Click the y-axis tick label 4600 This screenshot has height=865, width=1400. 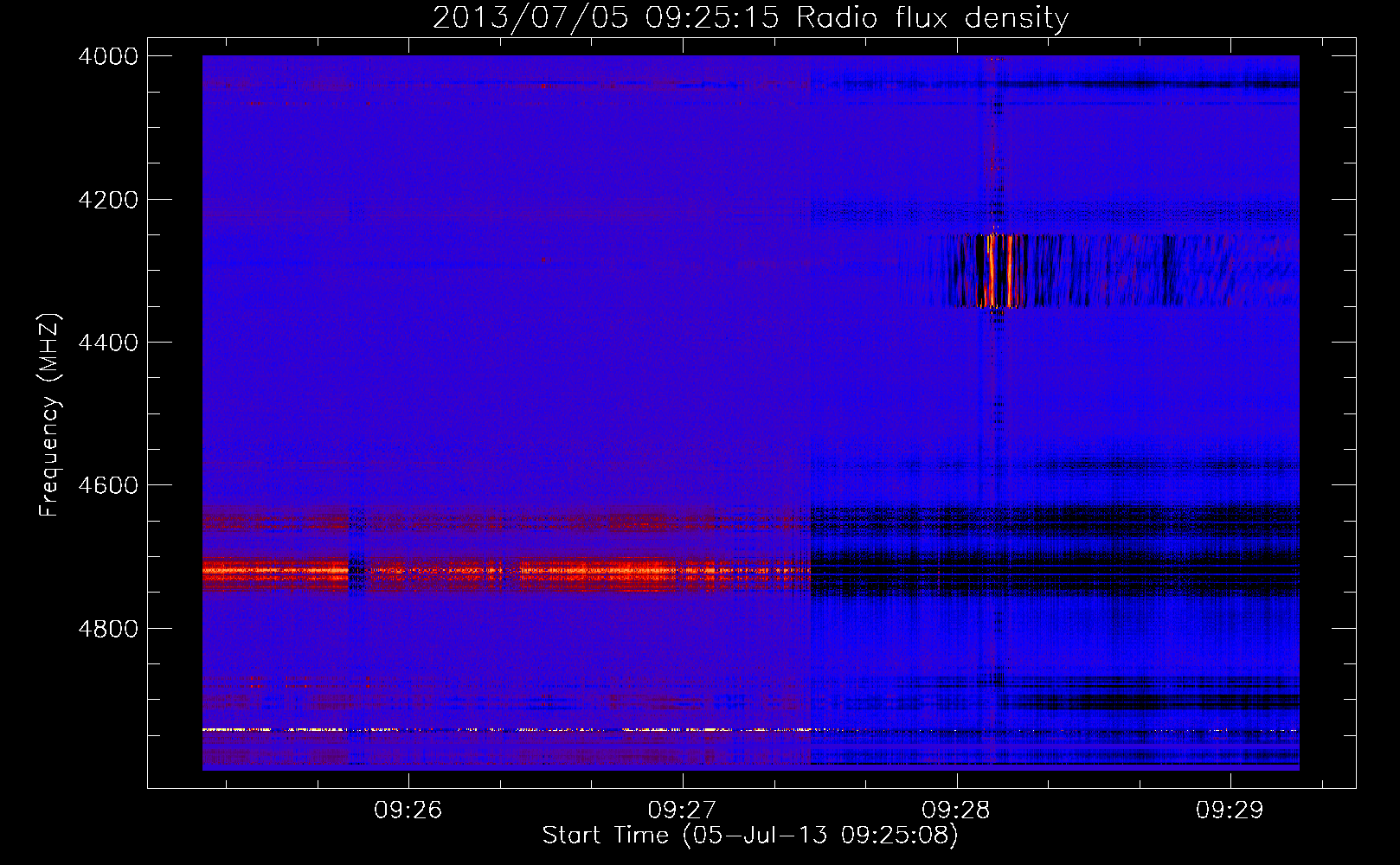108,485
